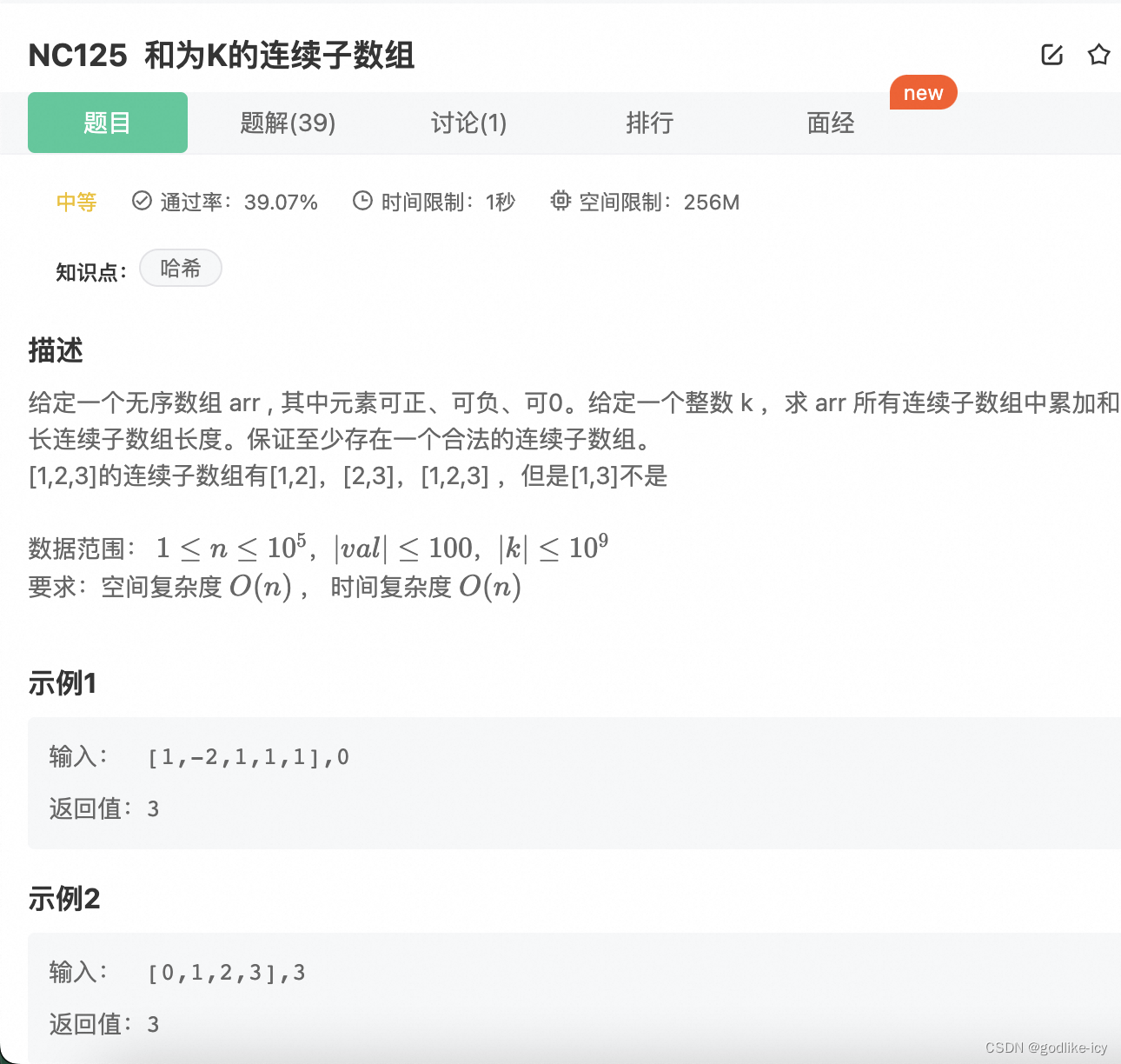The width and height of the screenshot is (1121, 1064).
Task: Open the 题解(39) tab
Action: pyautogui.click(x=288, y=123)
